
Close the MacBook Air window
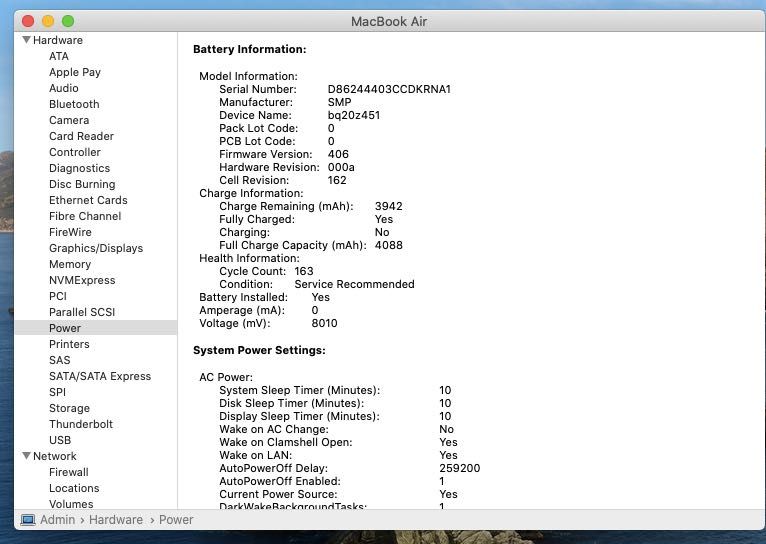click(28, 21)
